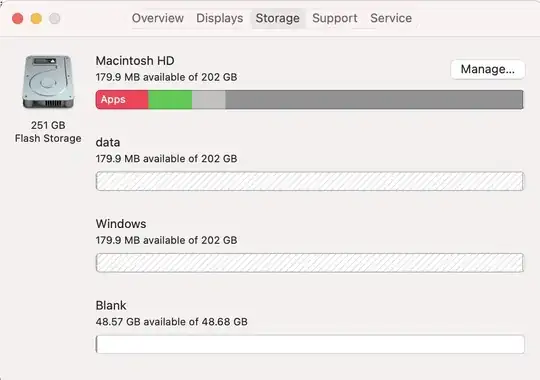The image size is (540, 380).
Task: Open the Displays tab
Action: (x=220, y=18)
